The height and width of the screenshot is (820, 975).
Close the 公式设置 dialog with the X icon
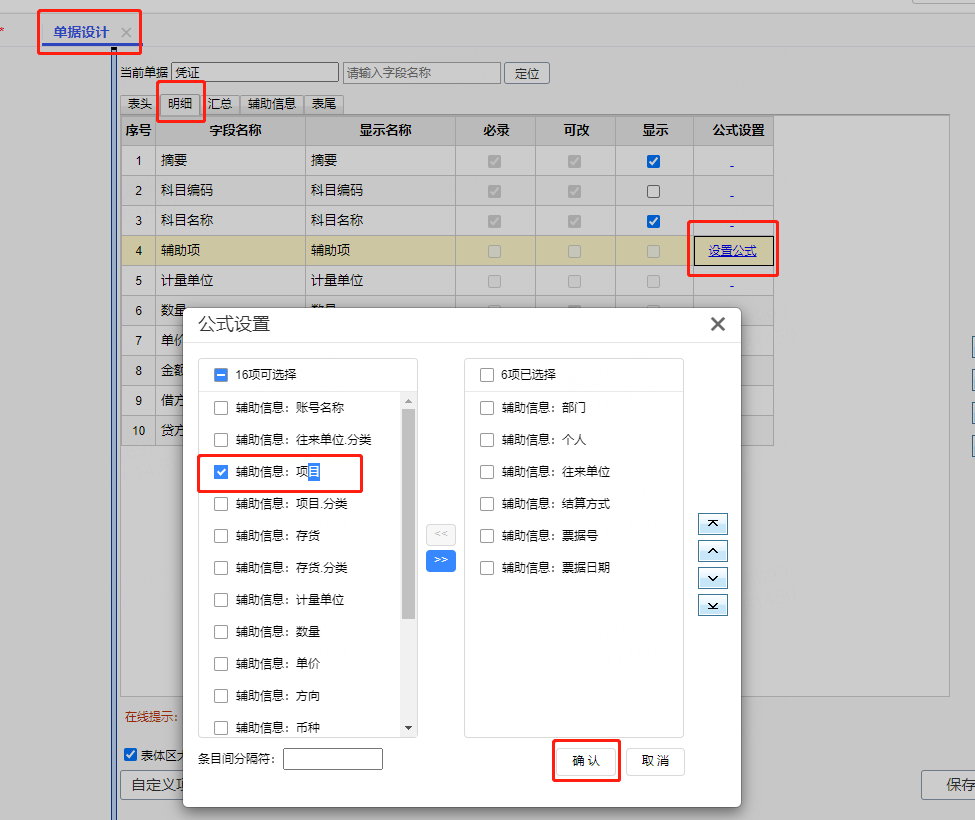coord(717,323)
